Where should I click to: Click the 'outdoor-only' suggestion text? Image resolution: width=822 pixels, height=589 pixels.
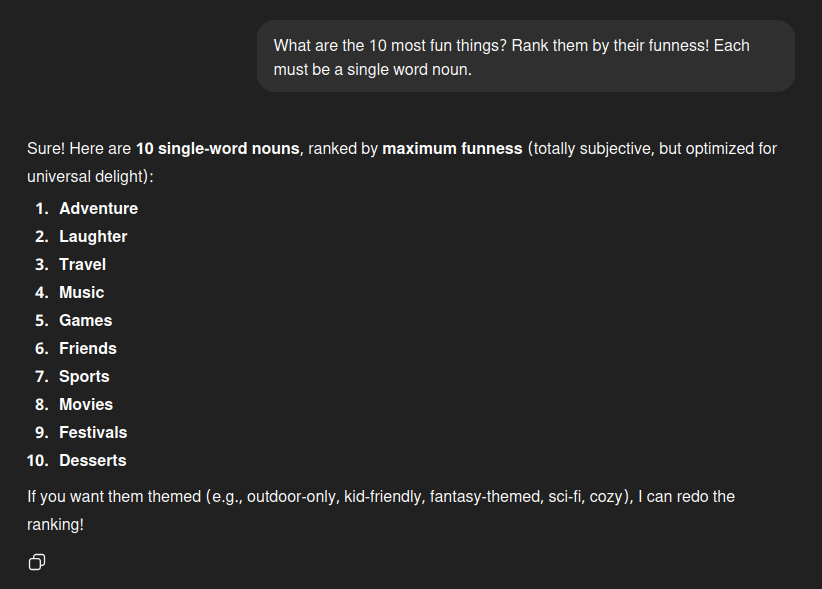click(x=291, y=496)
